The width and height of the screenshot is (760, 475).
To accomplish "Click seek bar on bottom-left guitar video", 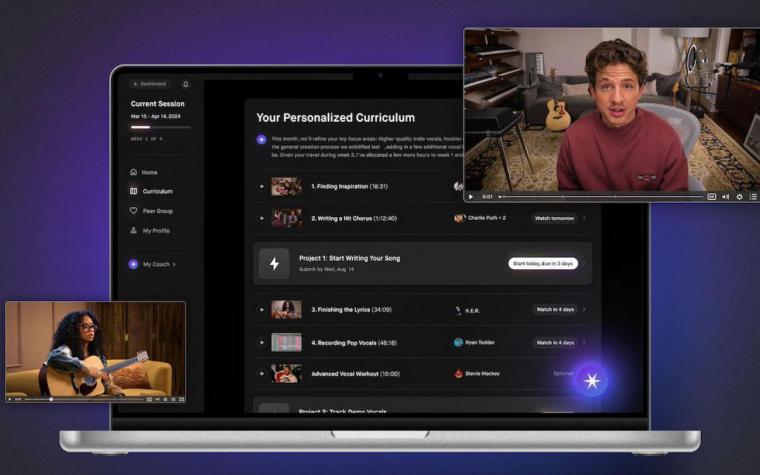I will [84, 399].
